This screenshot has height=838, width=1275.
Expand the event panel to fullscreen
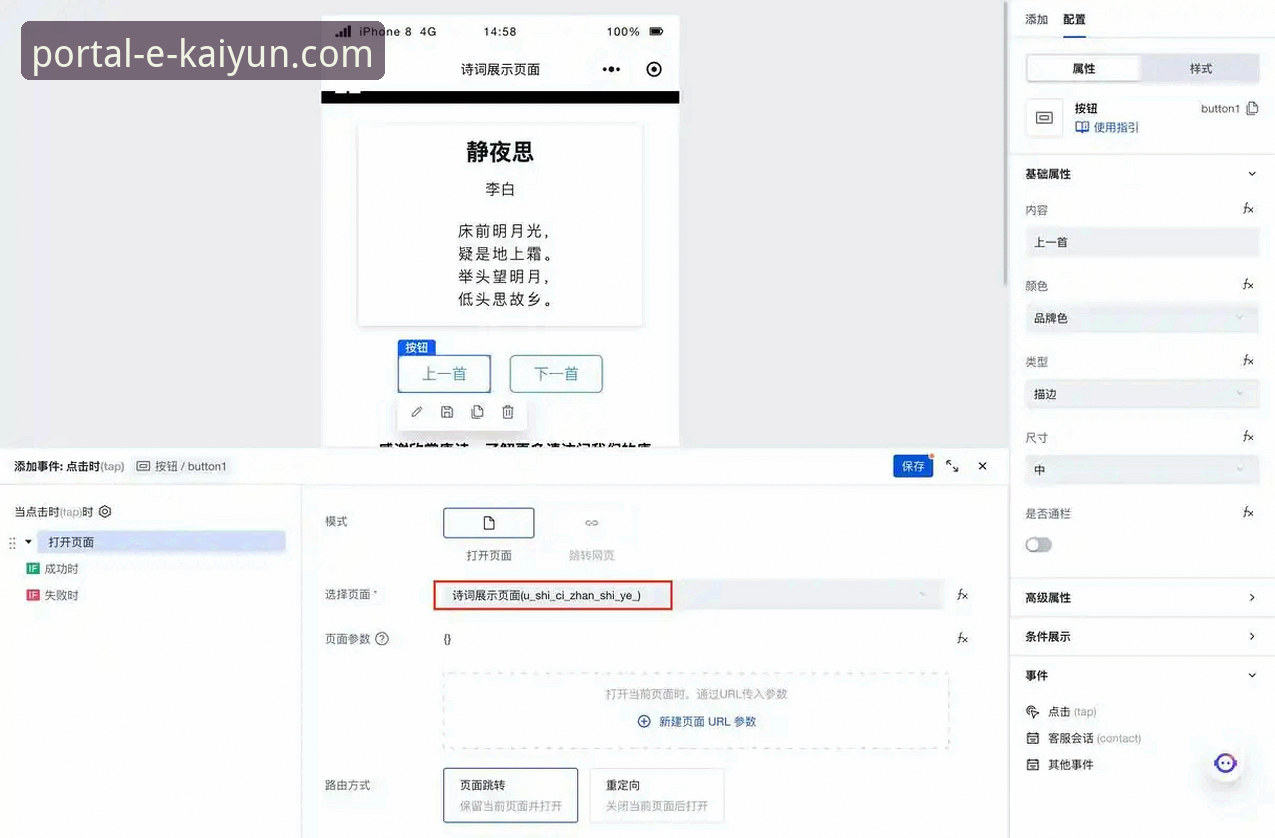(x=952, y=466)
